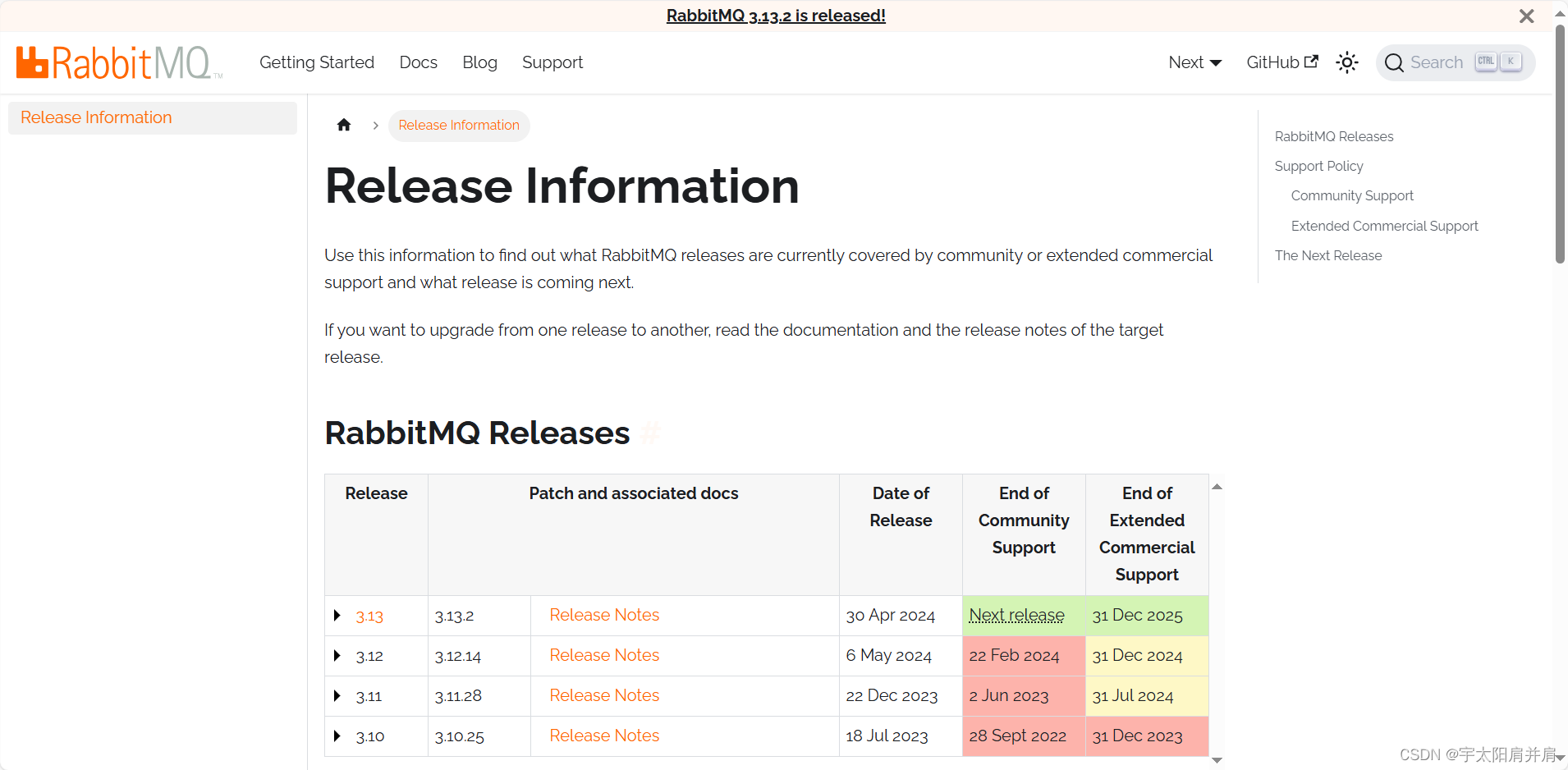
Task: Click the page vertical scrollbar thumb
Action: [x=1560, y=144]
